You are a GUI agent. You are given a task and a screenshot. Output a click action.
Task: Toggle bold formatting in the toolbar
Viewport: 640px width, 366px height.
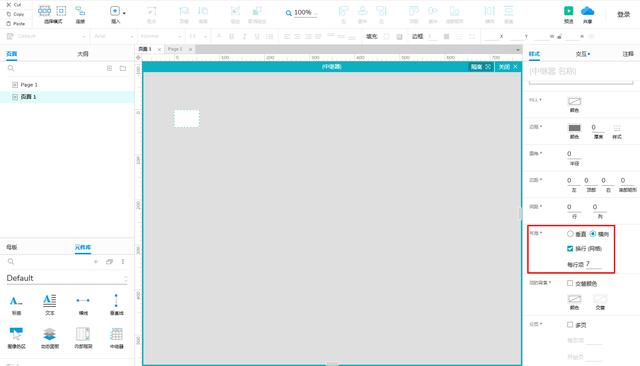(231, 36)
